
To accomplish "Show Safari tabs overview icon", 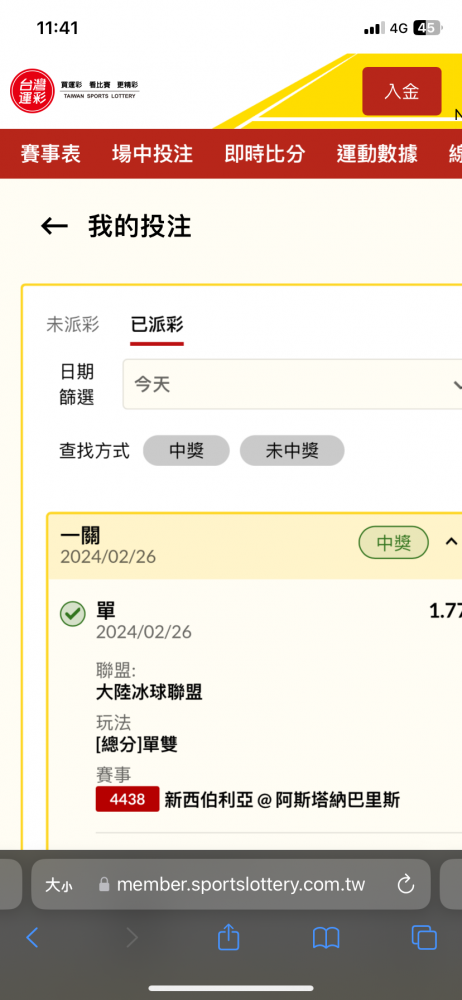I will pos(424,937).
